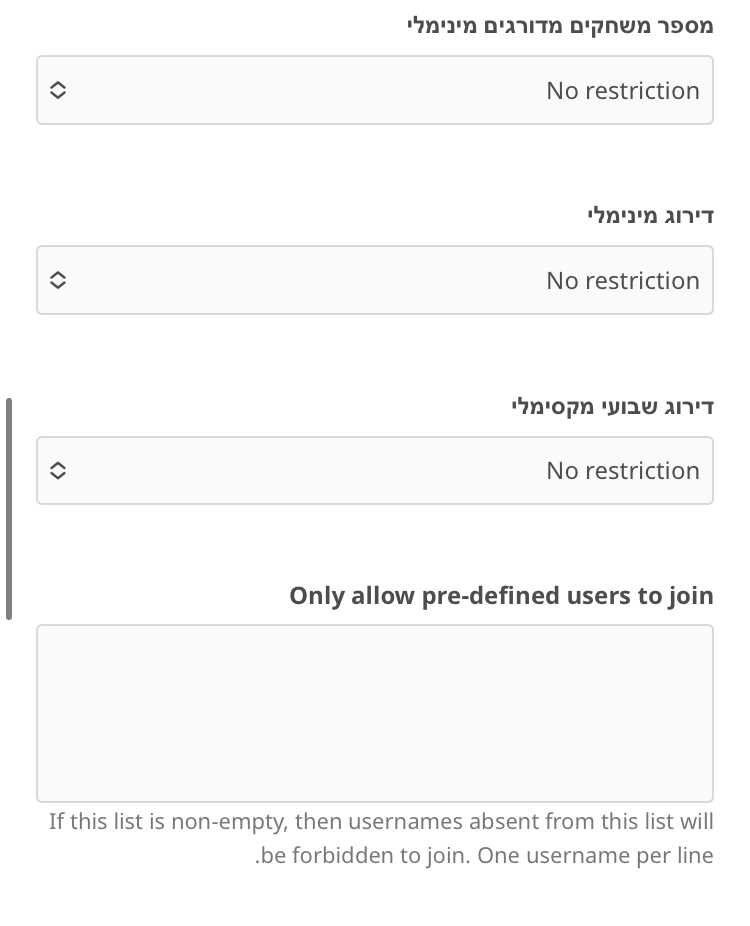Click the Only allow pre-defined users label
Screen dimensions: 750x926
click(501, 595)
